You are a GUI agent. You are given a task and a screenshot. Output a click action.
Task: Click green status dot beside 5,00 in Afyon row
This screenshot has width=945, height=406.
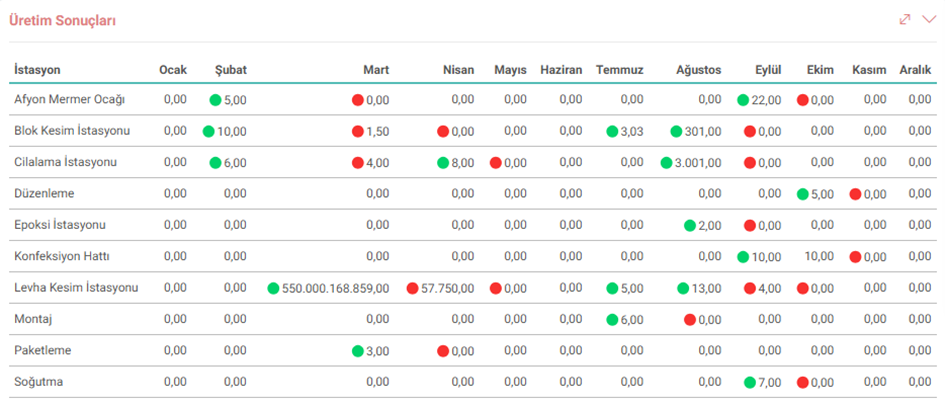pyautogui.click(x=215, y=100)
